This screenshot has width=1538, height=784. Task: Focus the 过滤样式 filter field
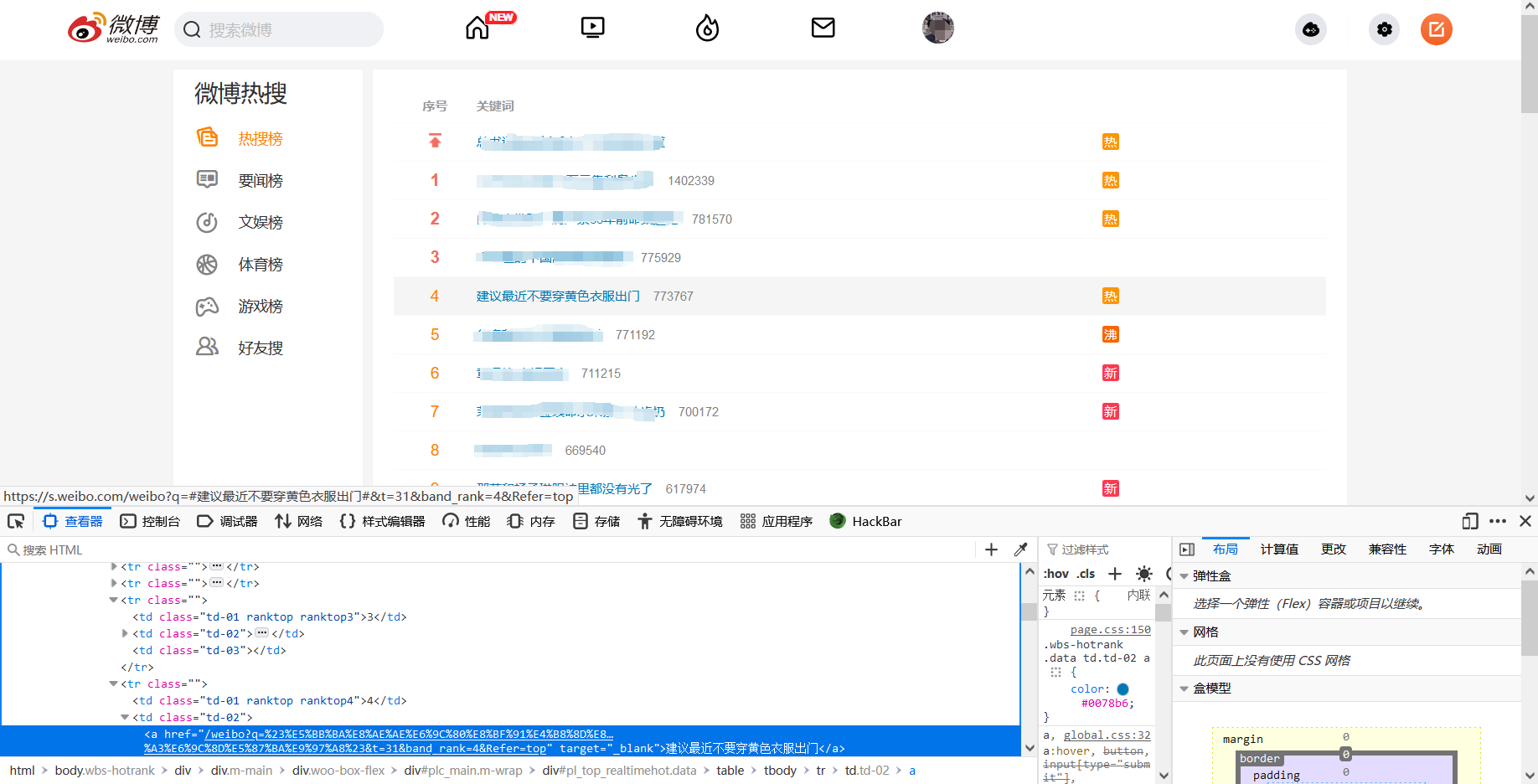pos(1106,549)
